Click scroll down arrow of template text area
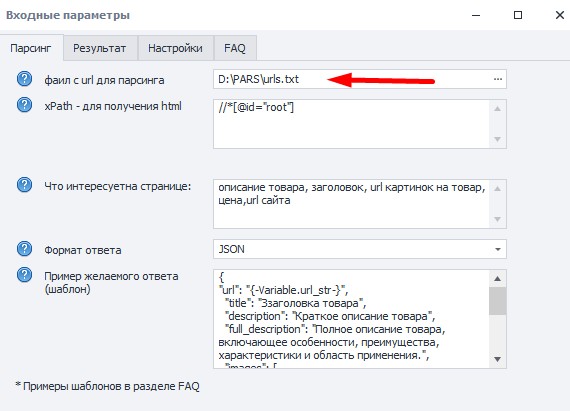 click(498, 359)
